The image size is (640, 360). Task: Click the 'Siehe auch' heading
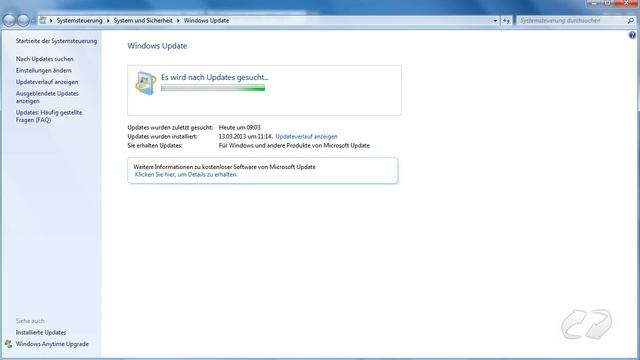(30, 321)
